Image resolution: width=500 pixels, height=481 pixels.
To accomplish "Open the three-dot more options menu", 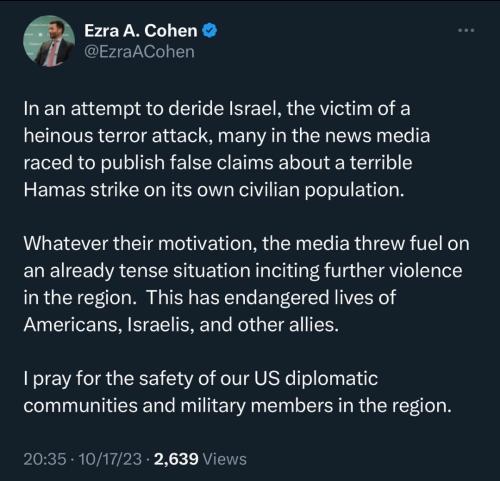I will (466, 30).
